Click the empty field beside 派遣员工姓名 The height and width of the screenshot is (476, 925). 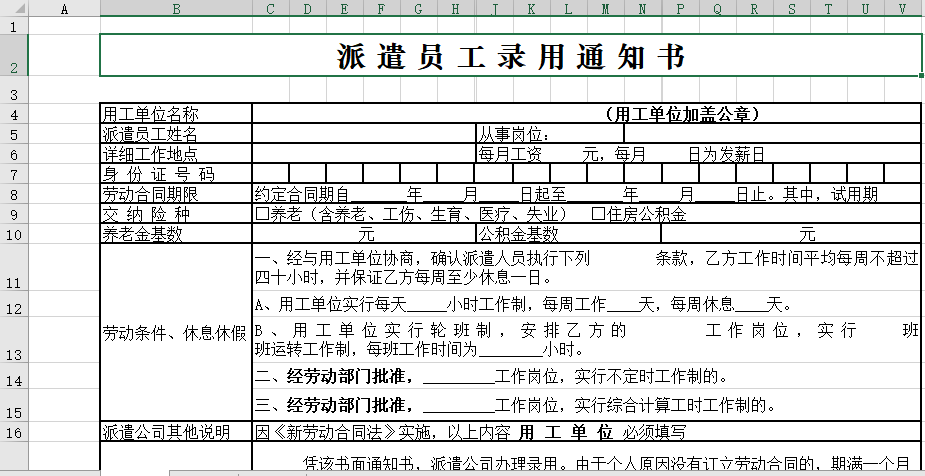coord(363,134)
